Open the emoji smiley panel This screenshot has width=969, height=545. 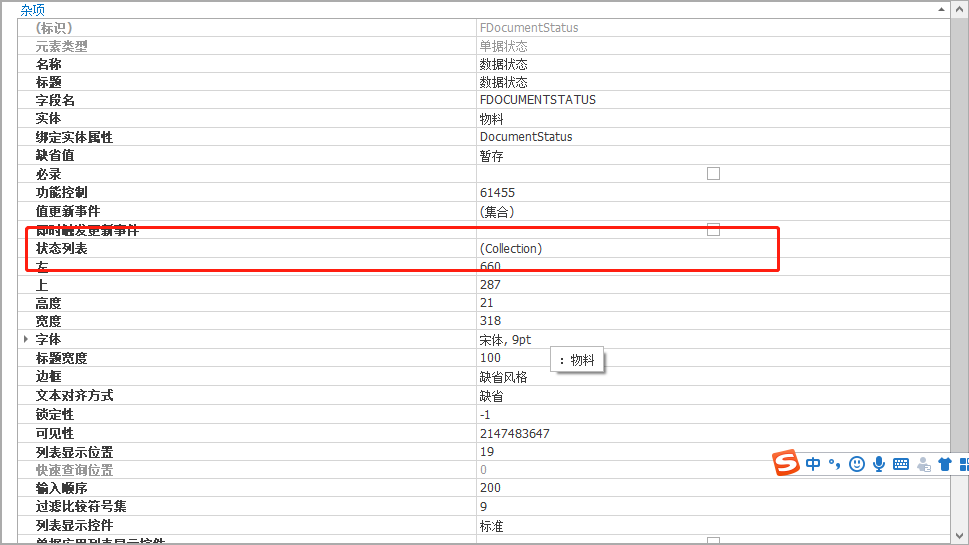coord(857,464)
